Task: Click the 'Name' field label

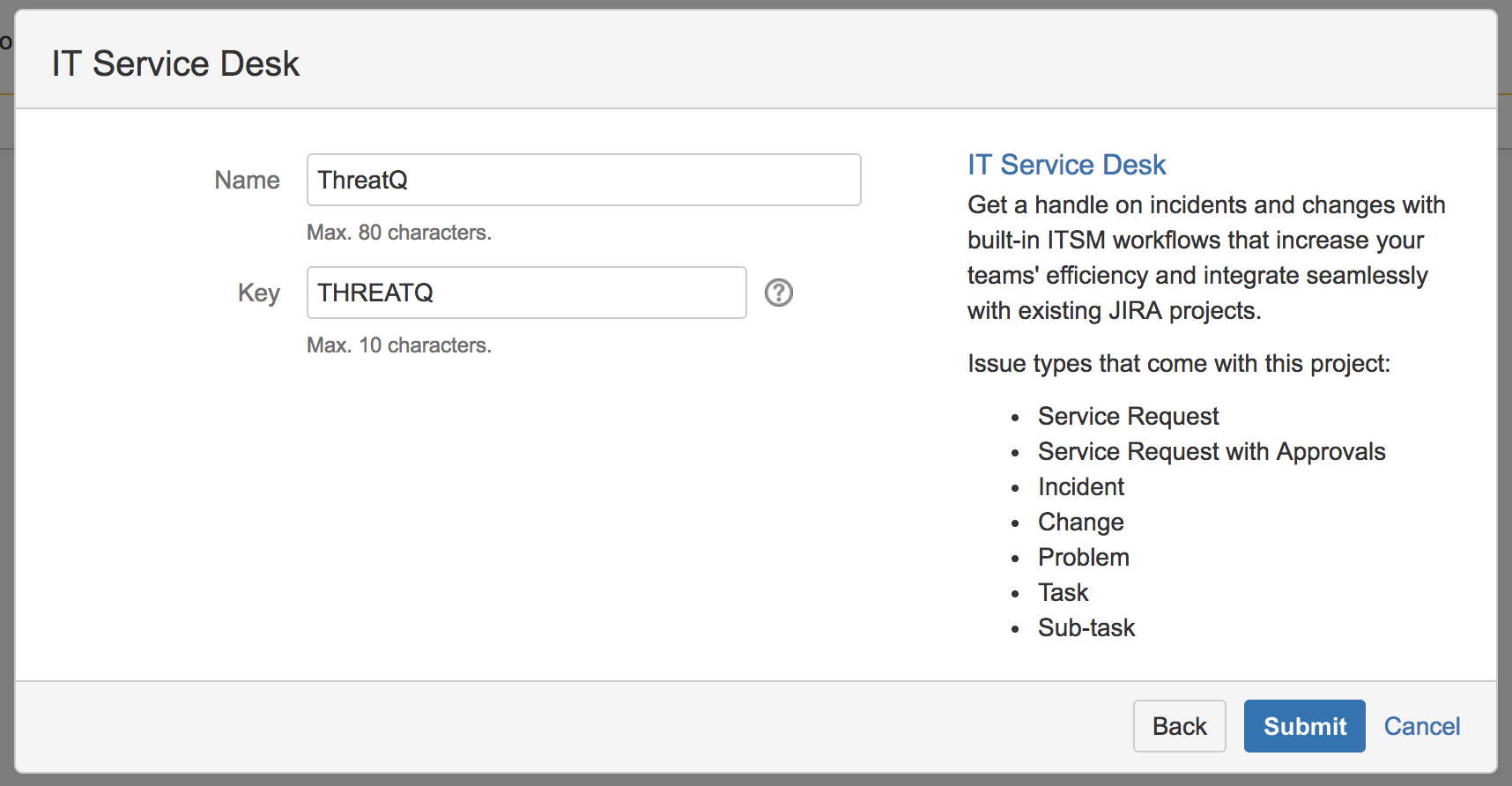Action: coord(247,180)
